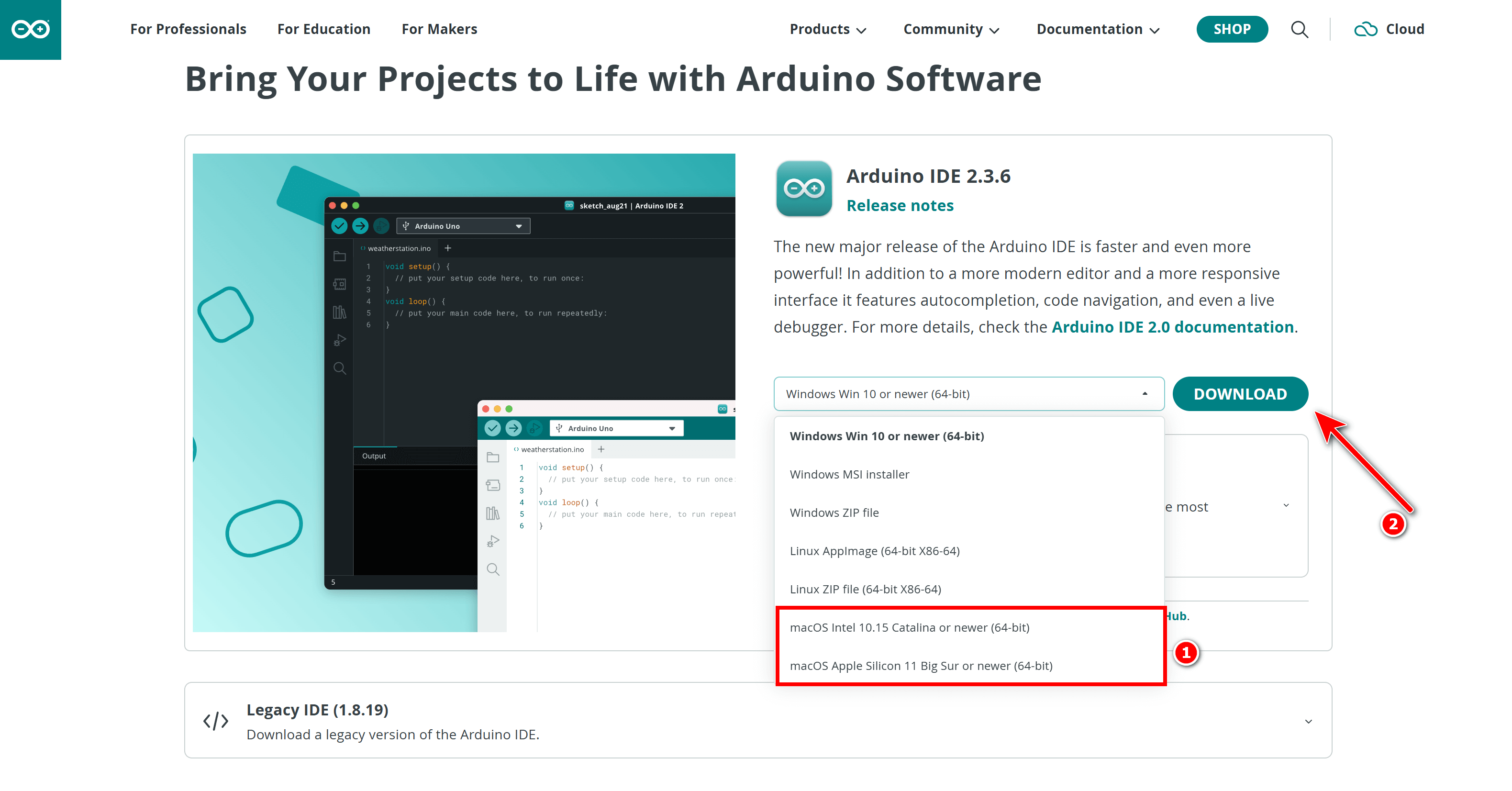Select macOS Apple Silicon 11 Big Sur option
This screenshot has width=1512, height=791.
pos(921,666)
